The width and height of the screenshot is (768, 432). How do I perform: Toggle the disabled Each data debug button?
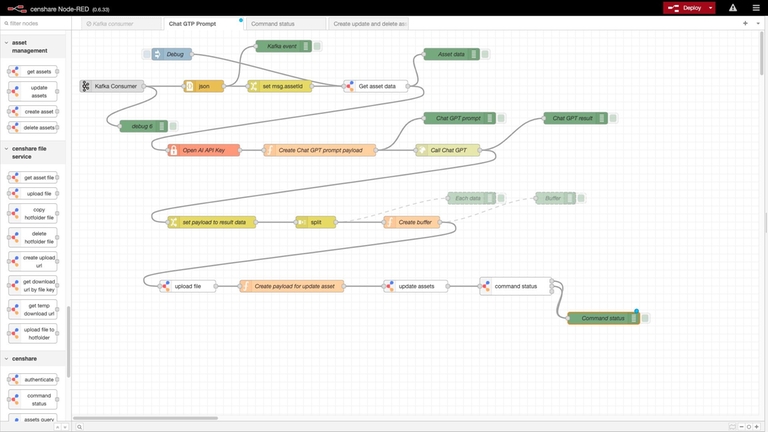click(501, 198)
